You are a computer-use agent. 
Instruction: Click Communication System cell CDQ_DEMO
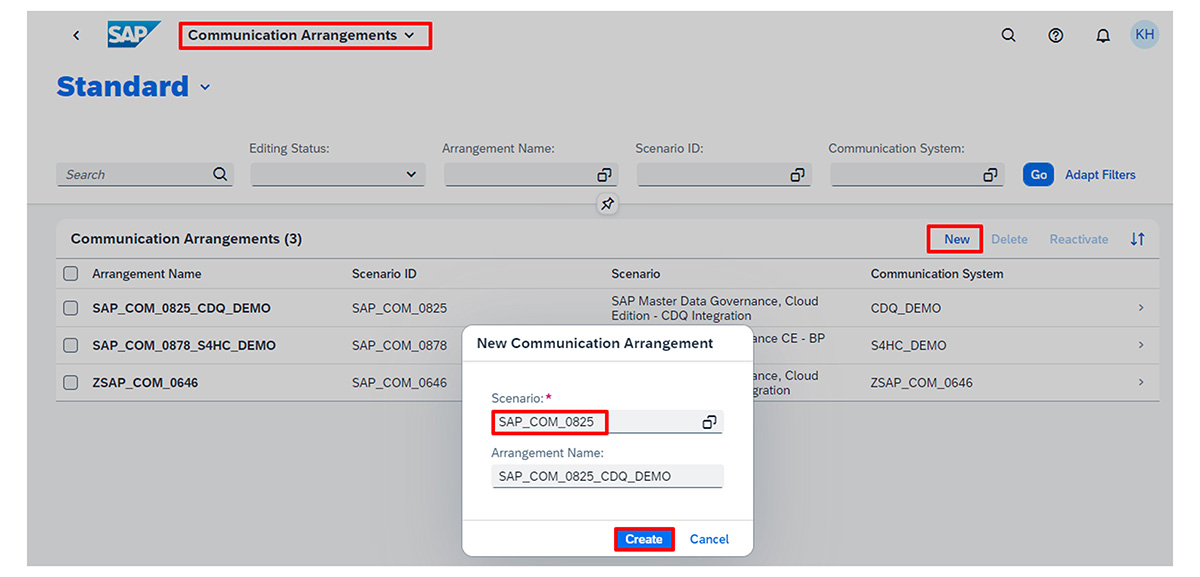[x=906, y=308]
